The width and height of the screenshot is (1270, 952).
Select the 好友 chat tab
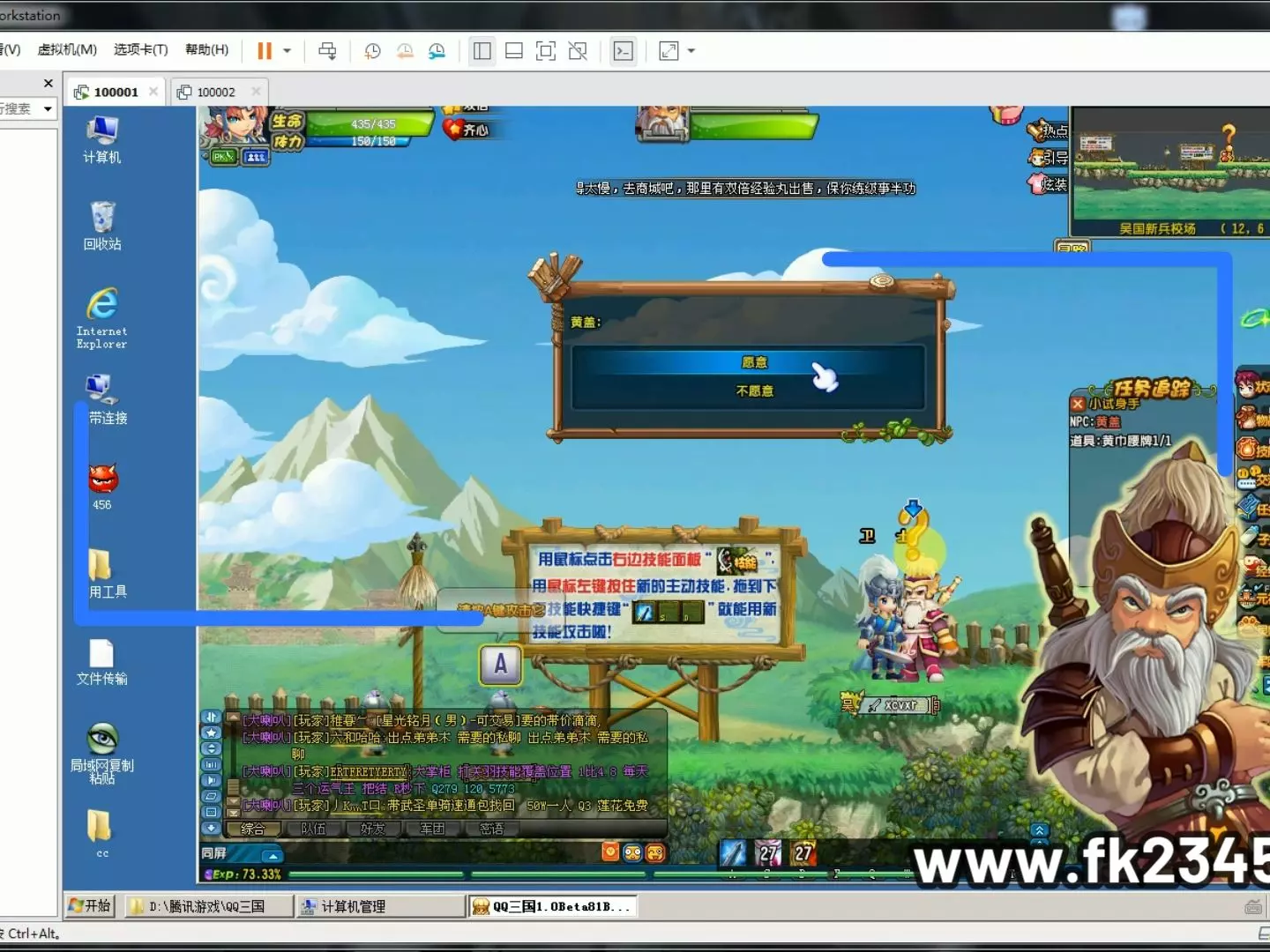click(373, 829)
